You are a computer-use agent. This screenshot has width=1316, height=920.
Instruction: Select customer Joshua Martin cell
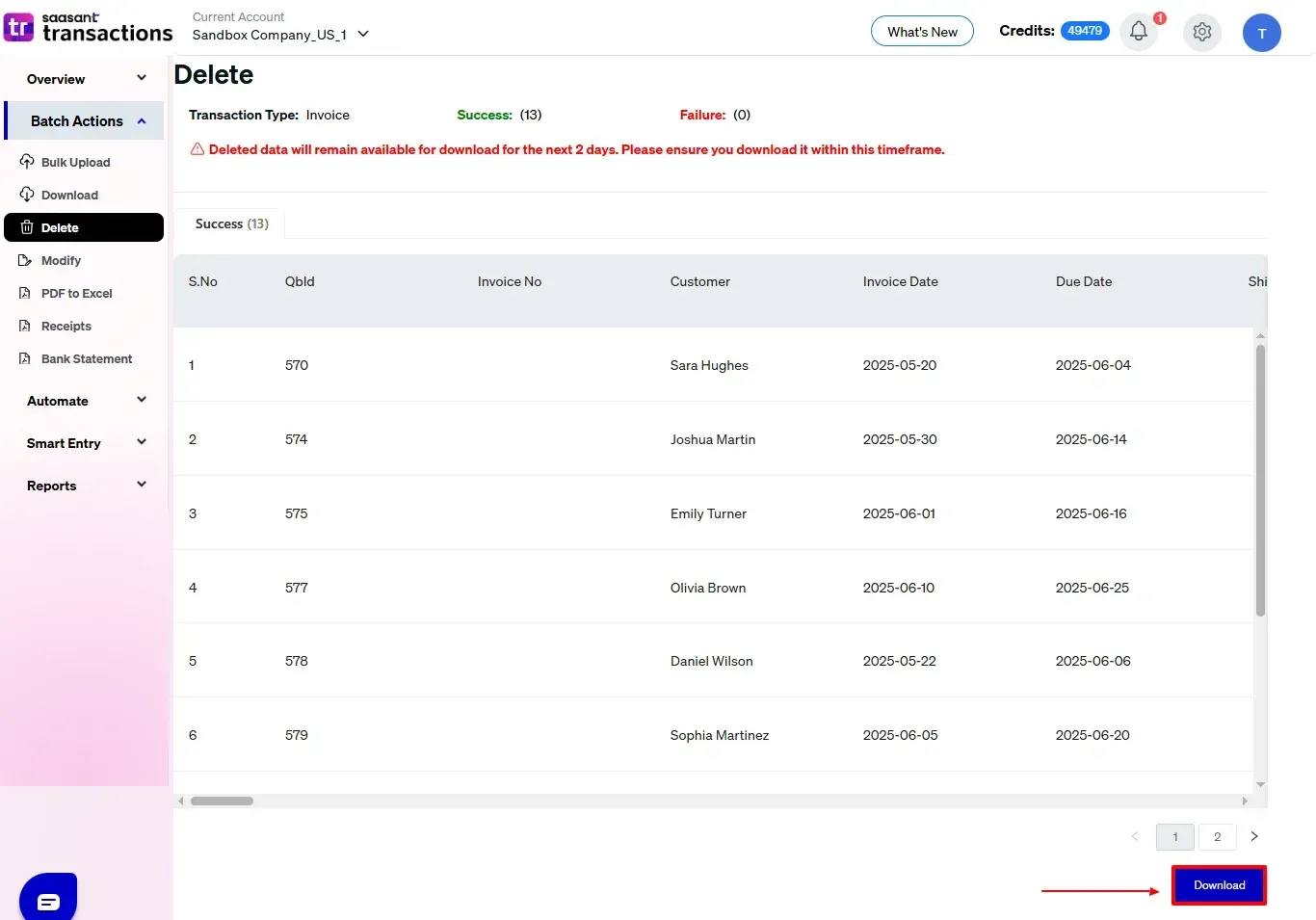(x=712, y=439)
